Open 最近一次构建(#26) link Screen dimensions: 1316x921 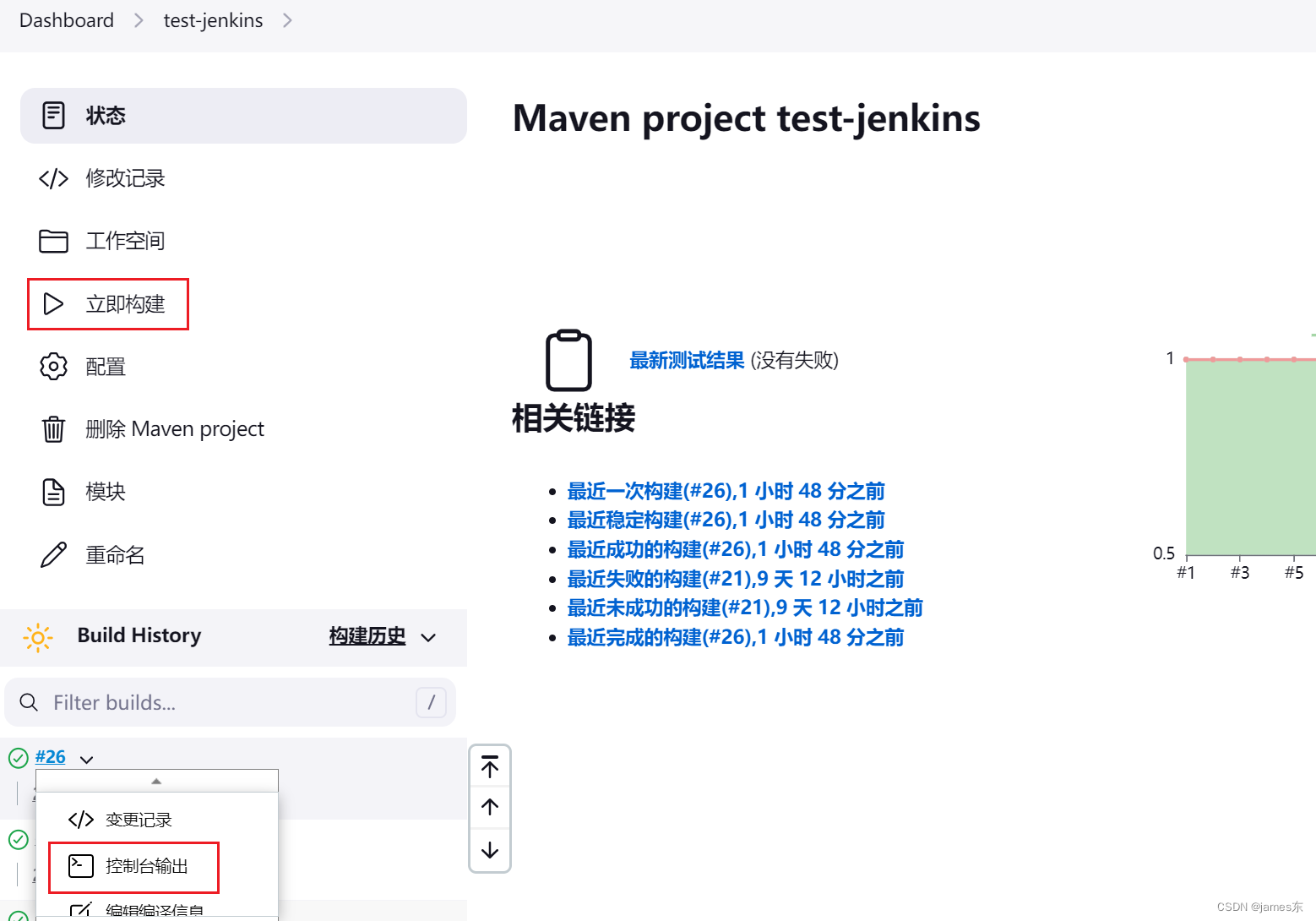(726, 491)
